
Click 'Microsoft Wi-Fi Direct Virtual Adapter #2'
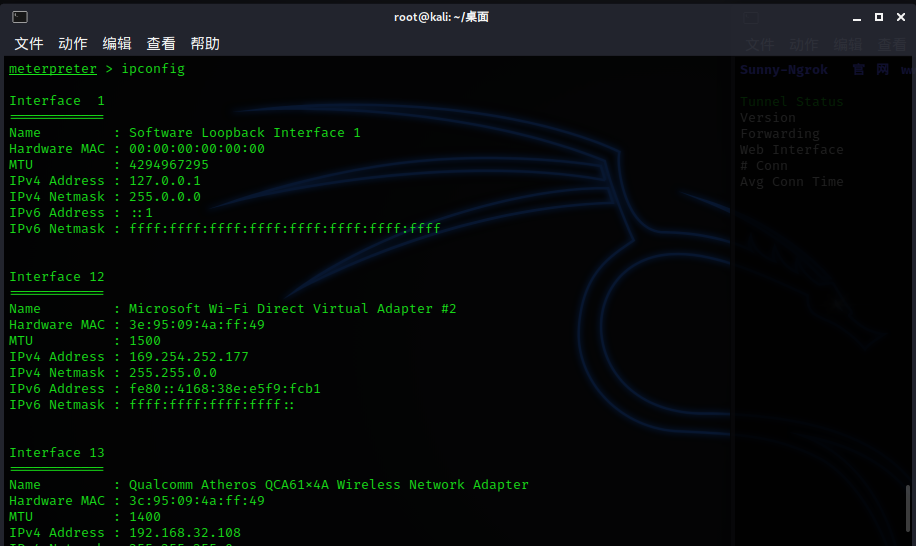tap(293, 309)
